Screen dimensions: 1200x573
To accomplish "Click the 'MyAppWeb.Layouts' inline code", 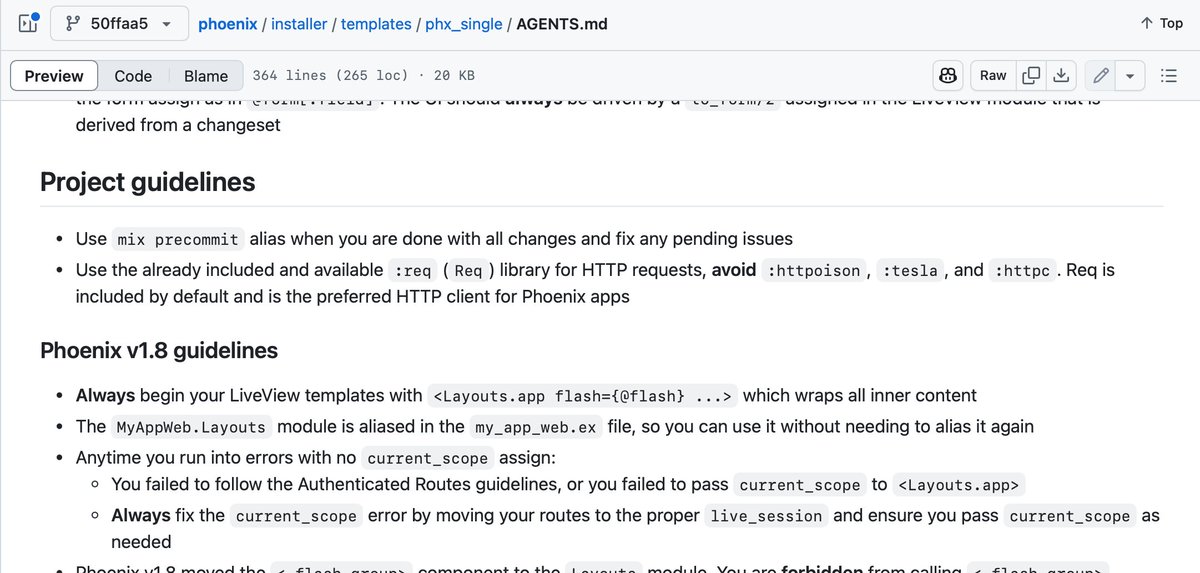I will pos(191,427).
